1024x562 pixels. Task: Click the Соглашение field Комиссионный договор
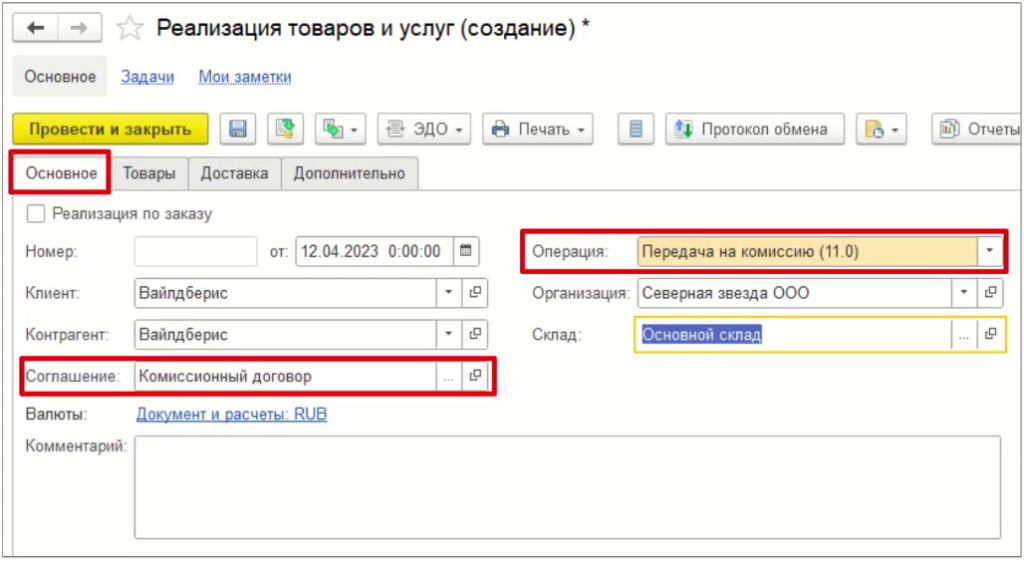click(285, 376)
